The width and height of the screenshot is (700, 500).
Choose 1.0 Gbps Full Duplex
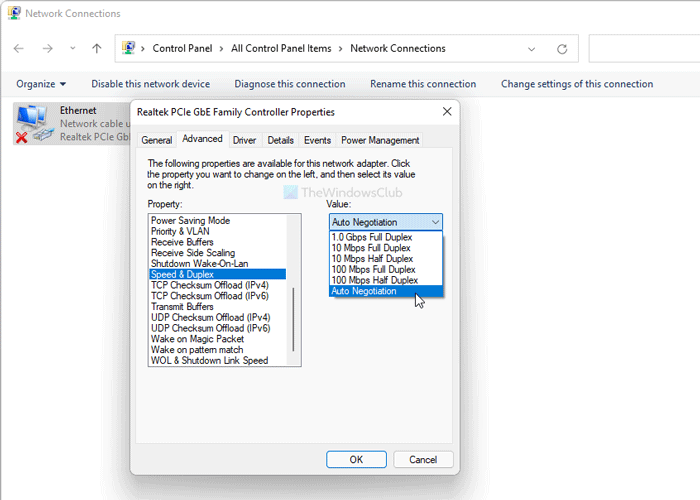386,237
